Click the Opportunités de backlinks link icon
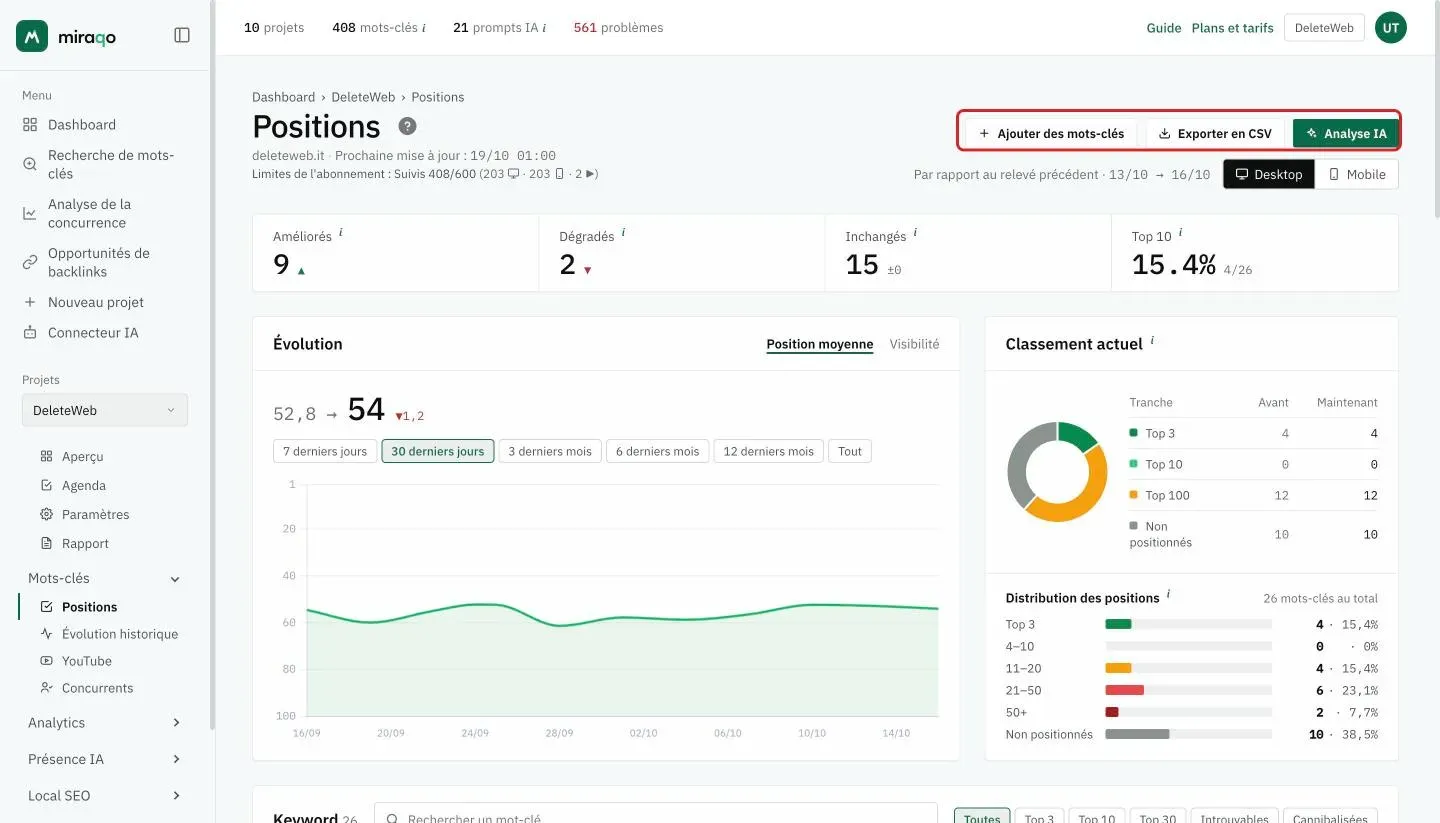The width and height of the screenshot is (1440, 823). [30, 262]
